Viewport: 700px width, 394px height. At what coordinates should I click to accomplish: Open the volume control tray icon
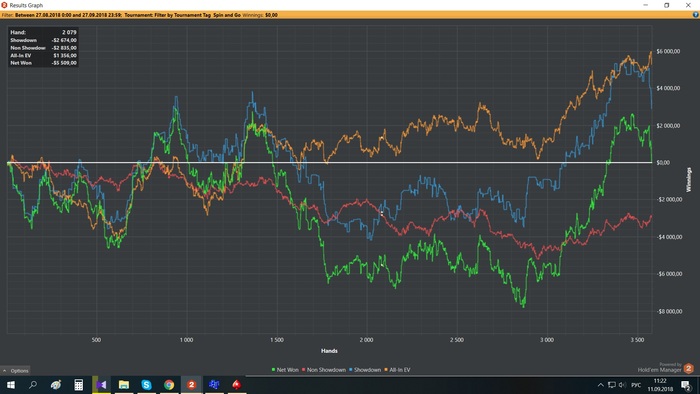pos(622,385)
